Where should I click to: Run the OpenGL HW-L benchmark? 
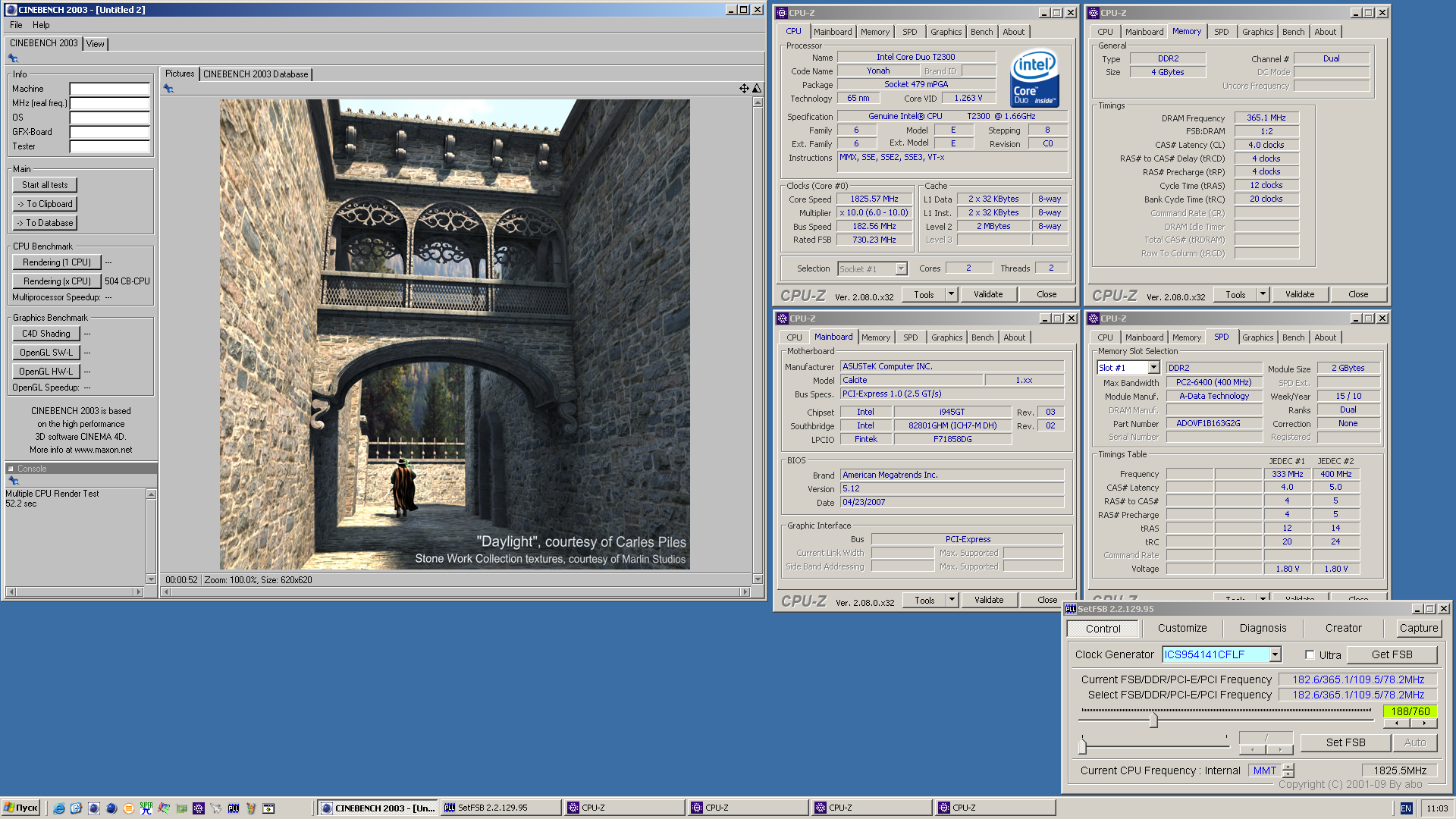(45, 372)
